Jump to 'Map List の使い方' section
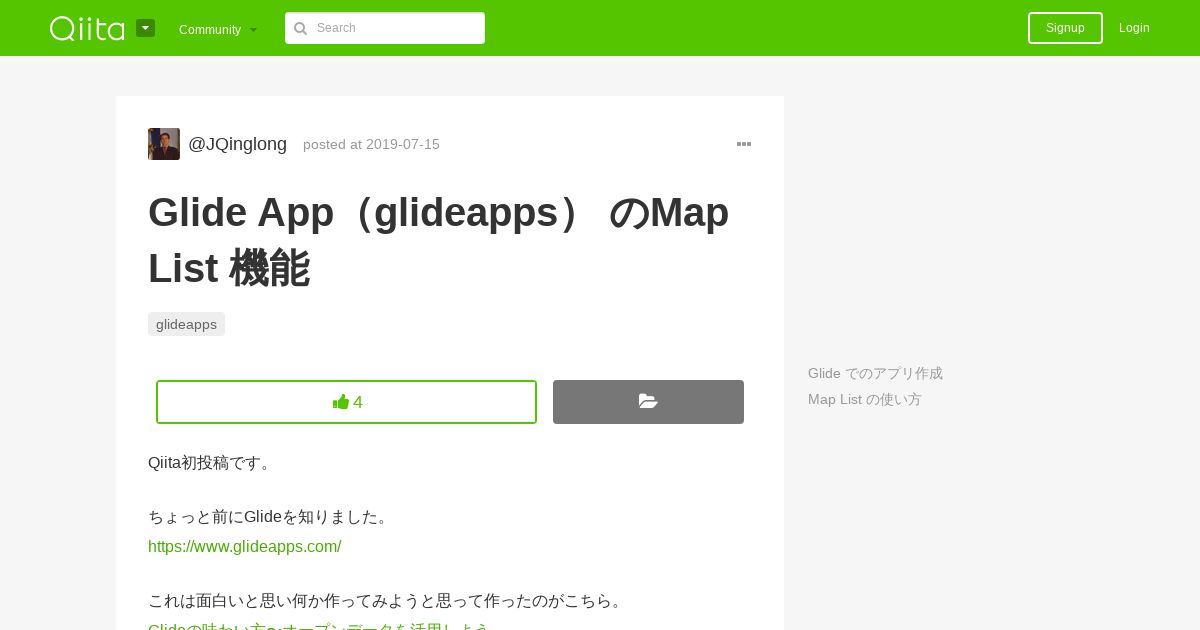The height and width of the screenshot is (630, 1200). pyautogui.click(x=865, y=399)
